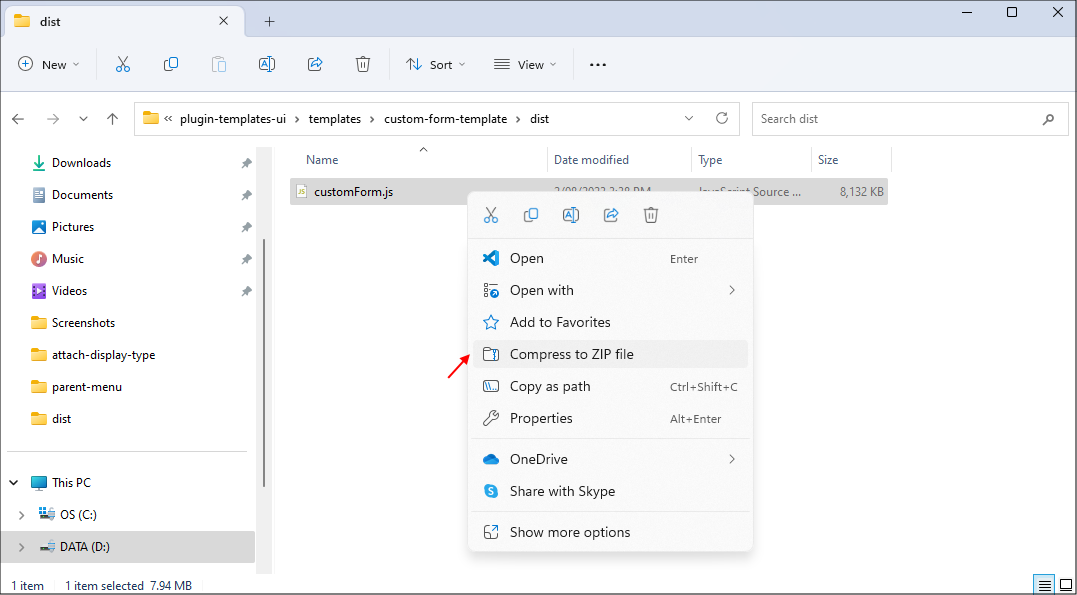Refresh the current folder view

pyautogui.click(x=722, y=118)
